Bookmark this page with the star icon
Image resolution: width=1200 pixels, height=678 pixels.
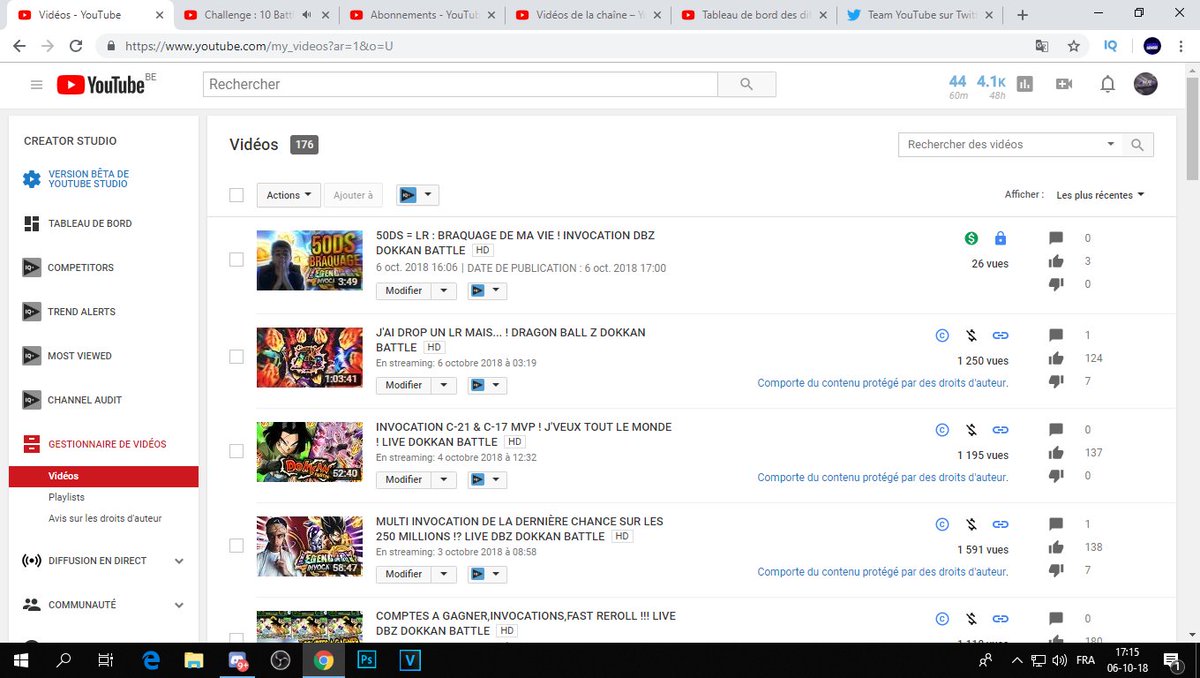(x=1073, y=46)
